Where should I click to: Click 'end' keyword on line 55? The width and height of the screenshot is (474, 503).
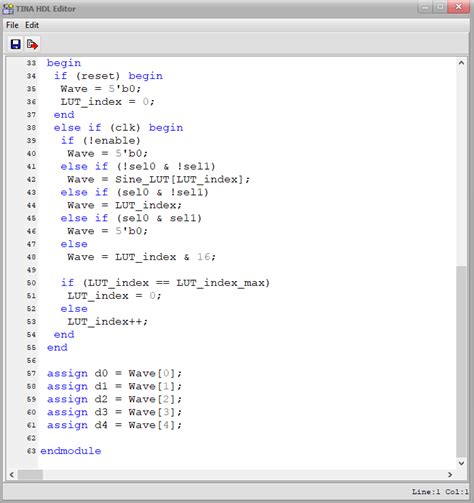57,348
